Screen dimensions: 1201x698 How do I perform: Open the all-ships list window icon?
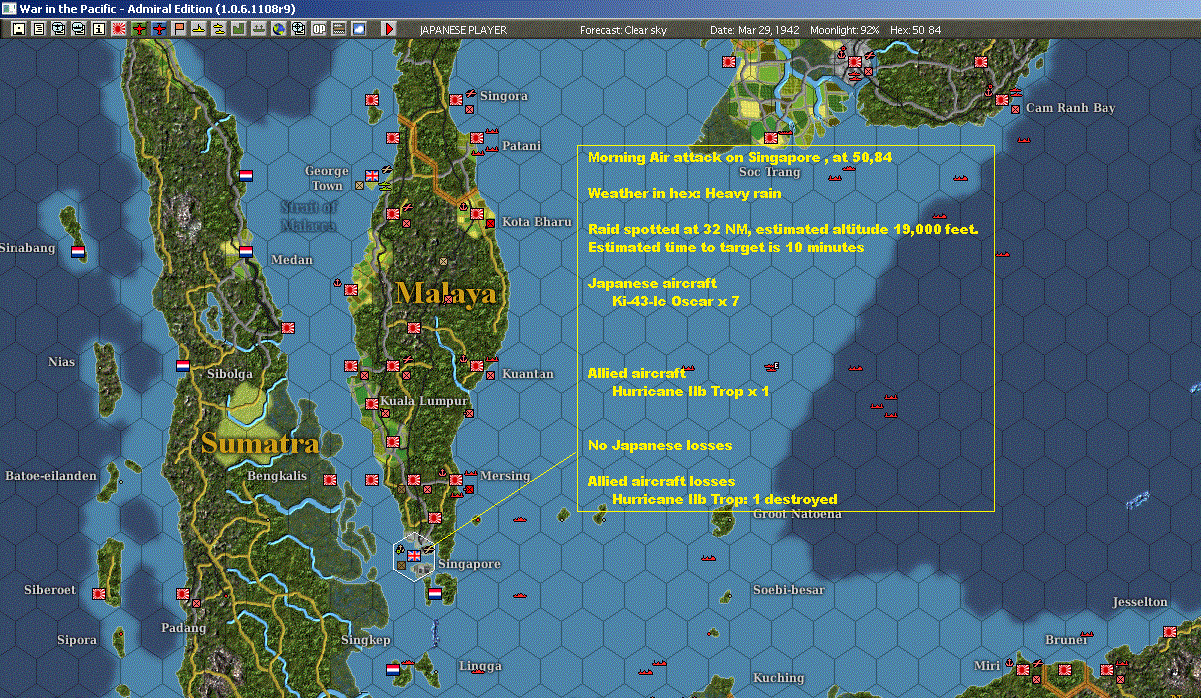[x=78, y=29]
